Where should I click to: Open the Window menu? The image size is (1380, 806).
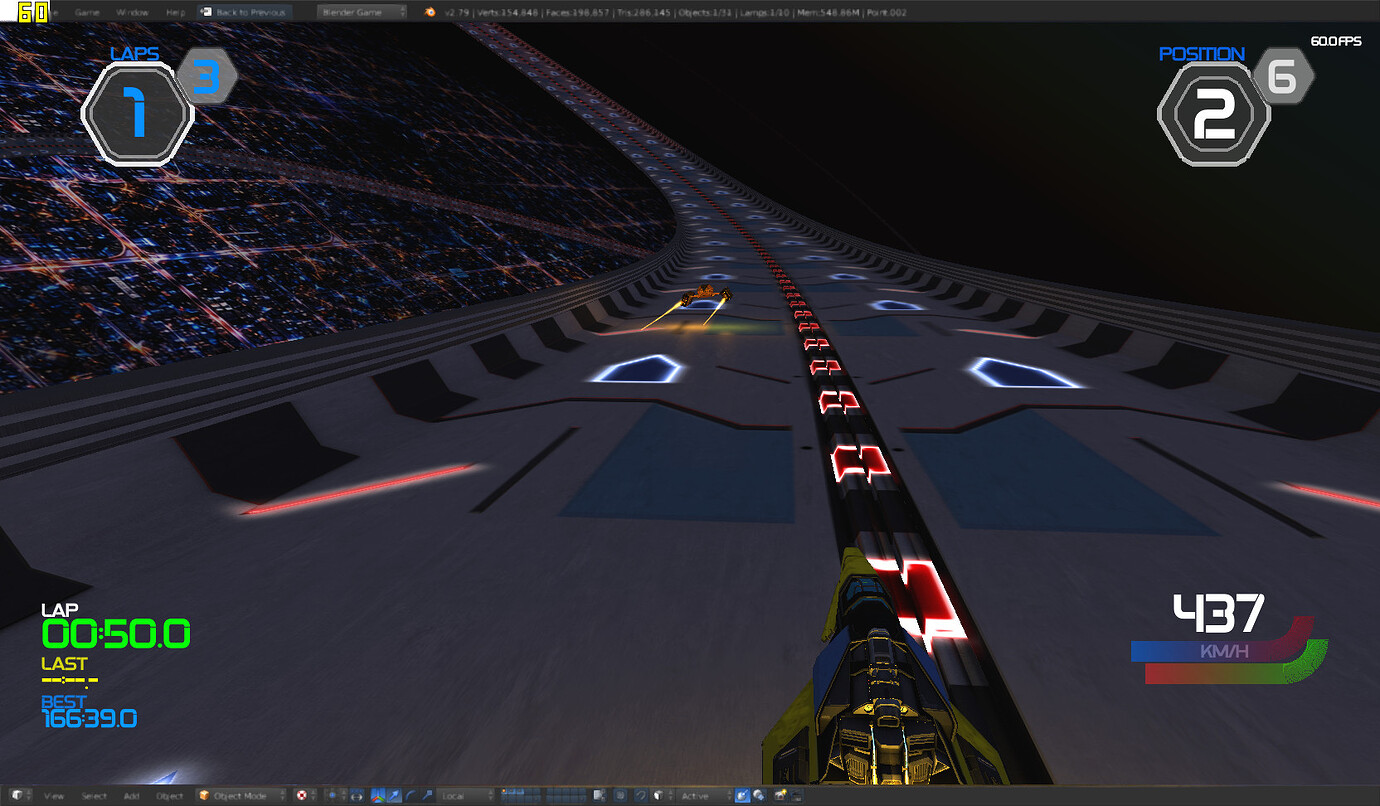(132, 12)
